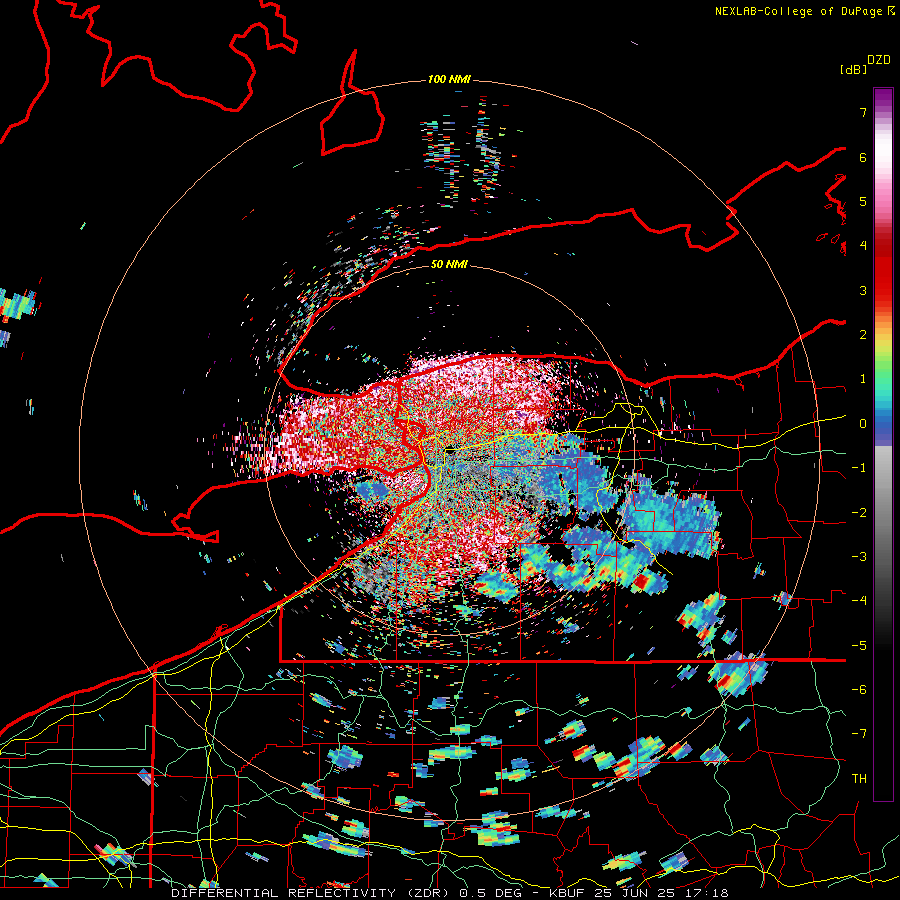The image size is (900, 900).
Task: Click the 1 value on the color scale
Action: click(x=863, y=379)
